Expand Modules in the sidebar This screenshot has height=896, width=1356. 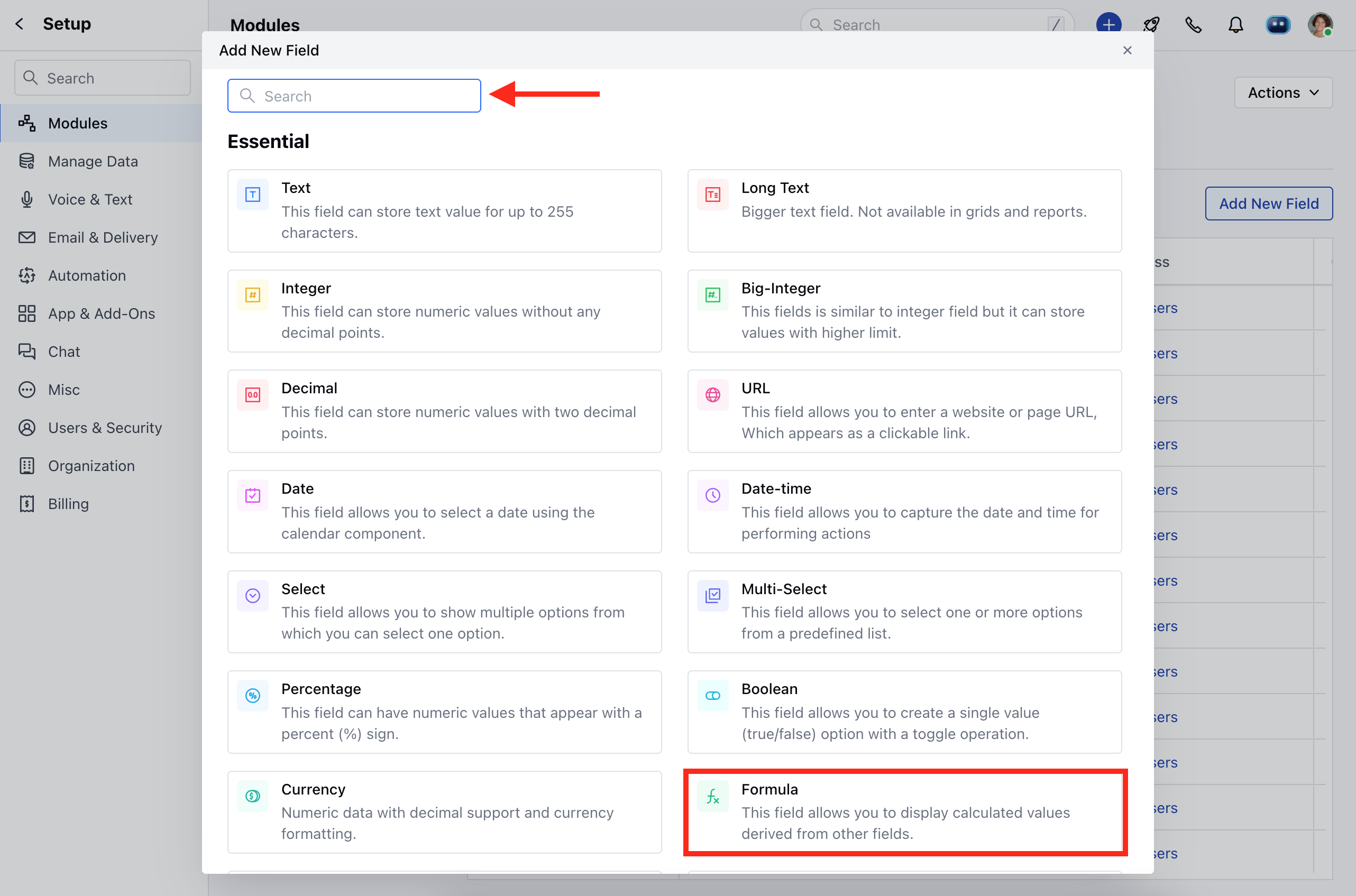77,123
